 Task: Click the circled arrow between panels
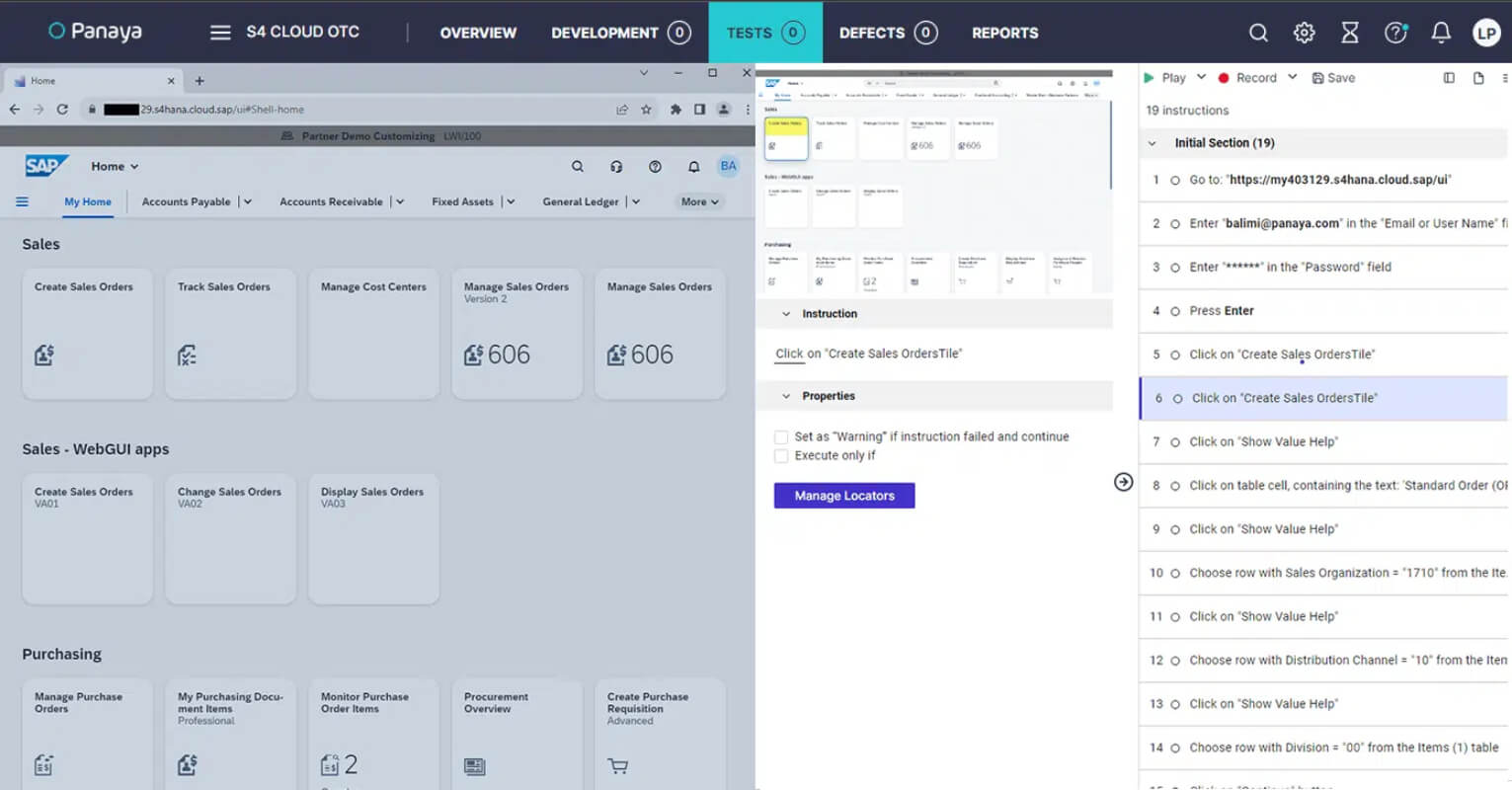click(1124, 482)
